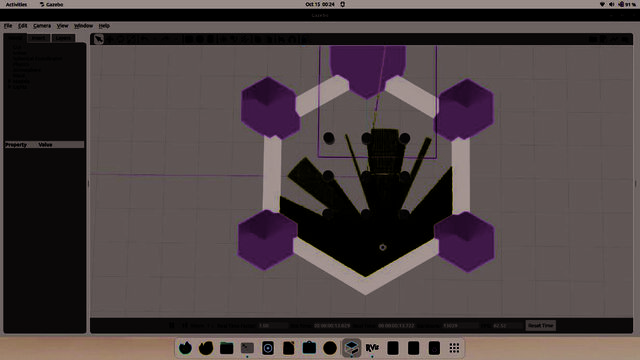This screenshot has width=640, height=360.
Task: Select the purple hexagon obstacle at top-left
Action: click(269, 108)
